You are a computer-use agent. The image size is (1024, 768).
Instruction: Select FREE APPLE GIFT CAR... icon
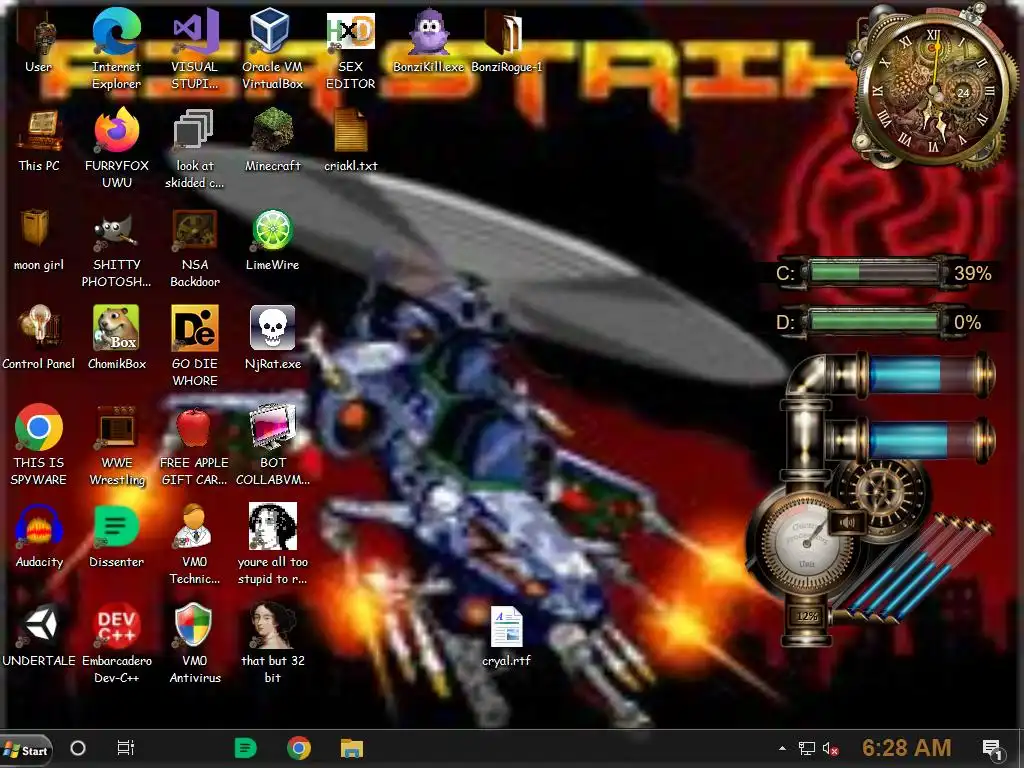click(195, 445)
